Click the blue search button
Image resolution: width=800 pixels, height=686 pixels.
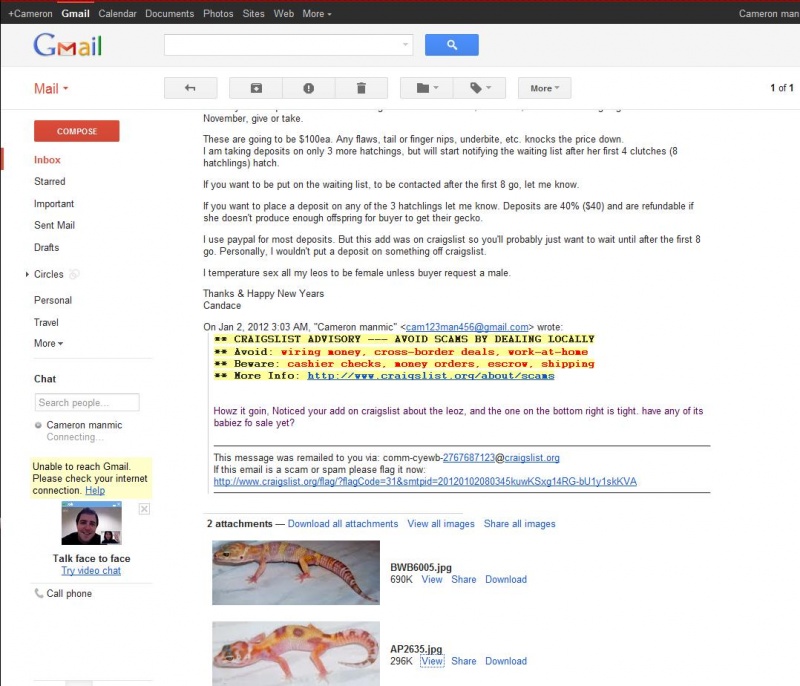(452, 45)
